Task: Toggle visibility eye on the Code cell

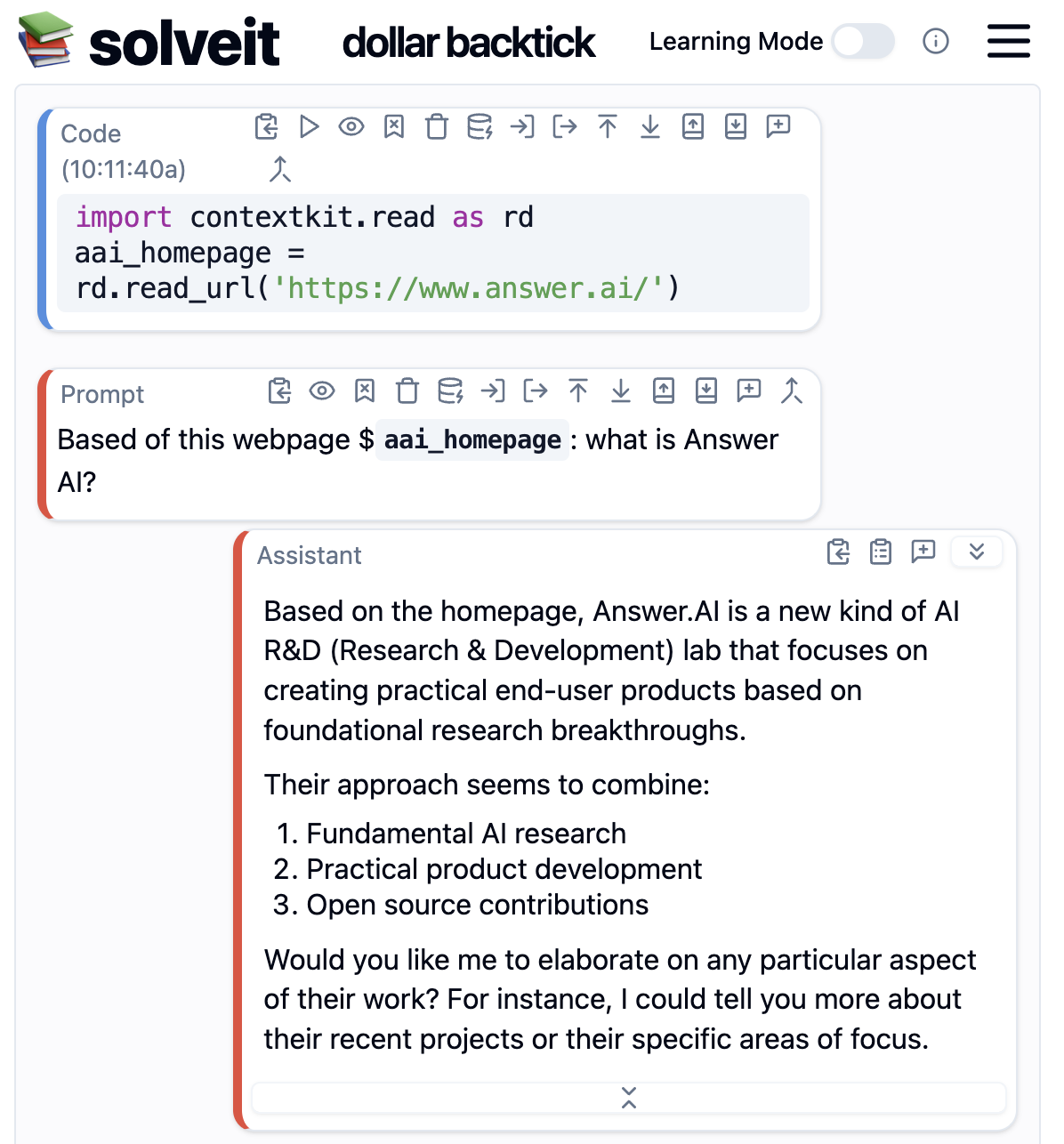Action: [x=351, y=126]
